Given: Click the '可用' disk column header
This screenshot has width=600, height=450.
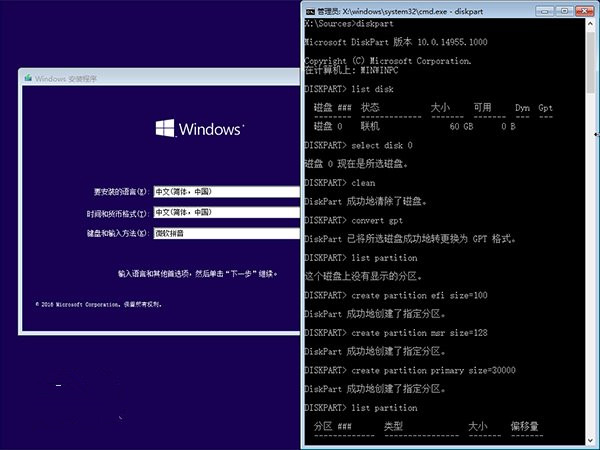Looking at the screenshot, I should [482, 108].
